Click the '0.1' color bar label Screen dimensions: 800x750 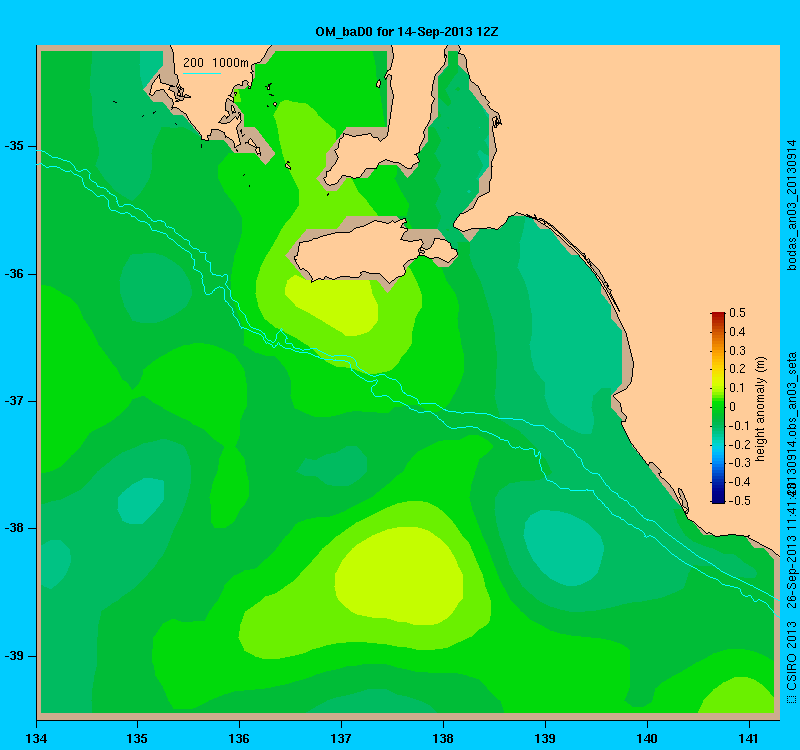pos(737,388)
